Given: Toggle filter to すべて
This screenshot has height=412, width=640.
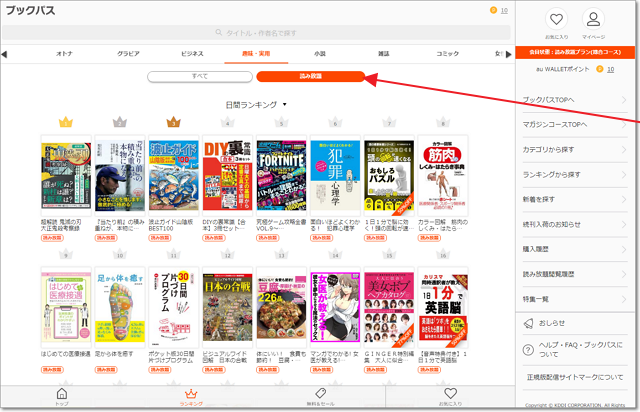Looking at the screenshot, I should click(x=200, y=76).
